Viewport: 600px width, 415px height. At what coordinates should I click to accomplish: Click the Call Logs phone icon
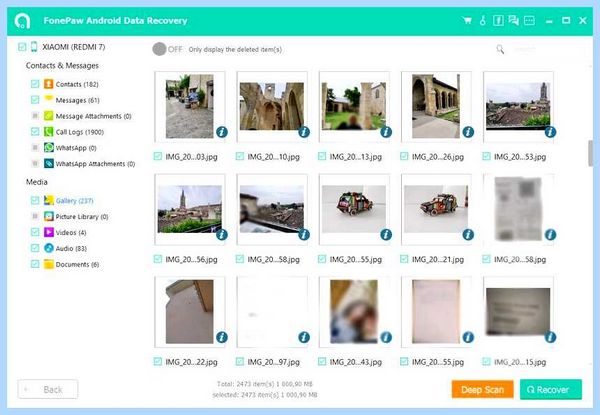coord(49,132)
